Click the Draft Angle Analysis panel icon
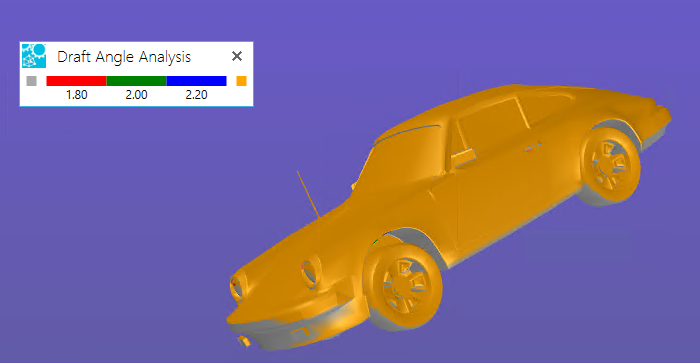Image resolution: width=700 pixels, height=363 pixels. click(34, 56)
